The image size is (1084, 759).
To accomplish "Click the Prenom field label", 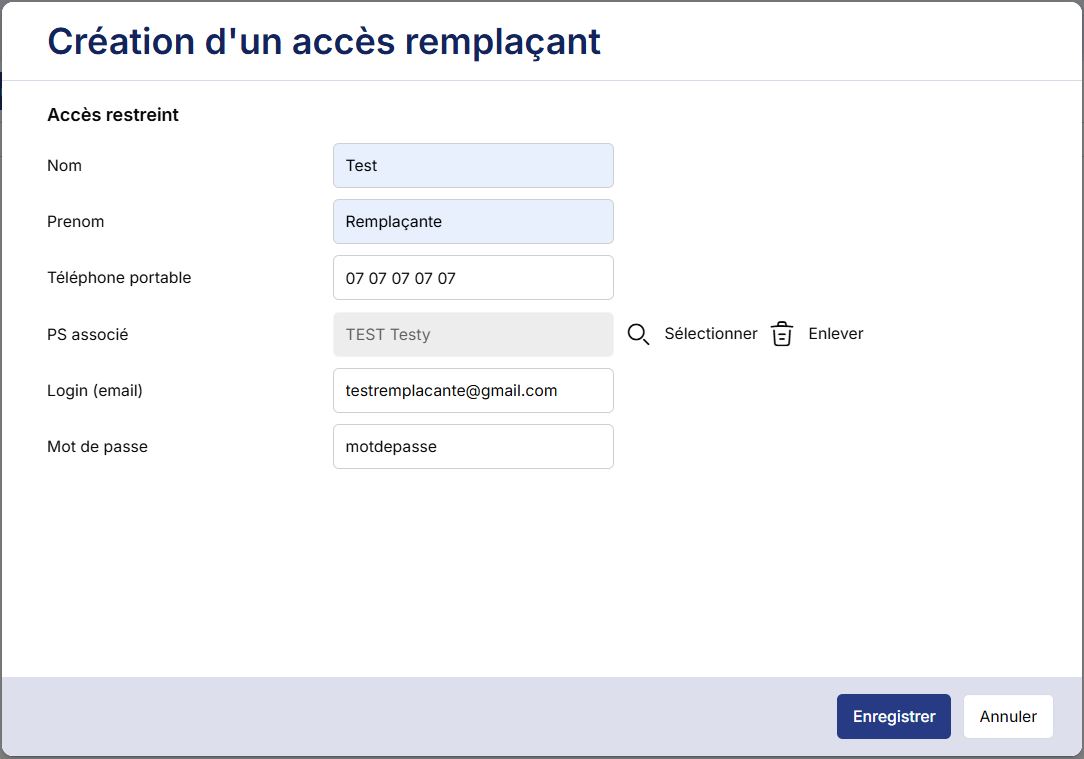I will point(76,222).
